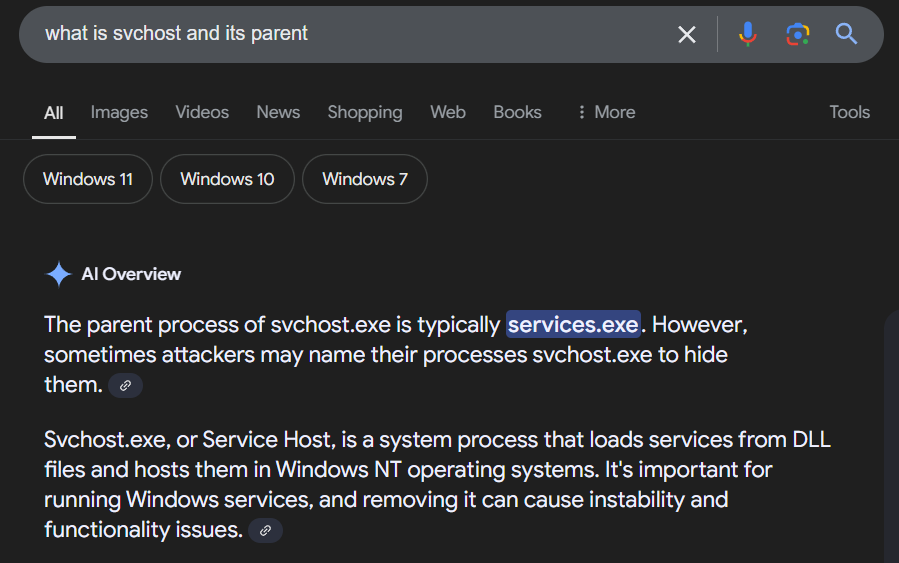
Task: Switch to the Books tab
Action: 517,112
